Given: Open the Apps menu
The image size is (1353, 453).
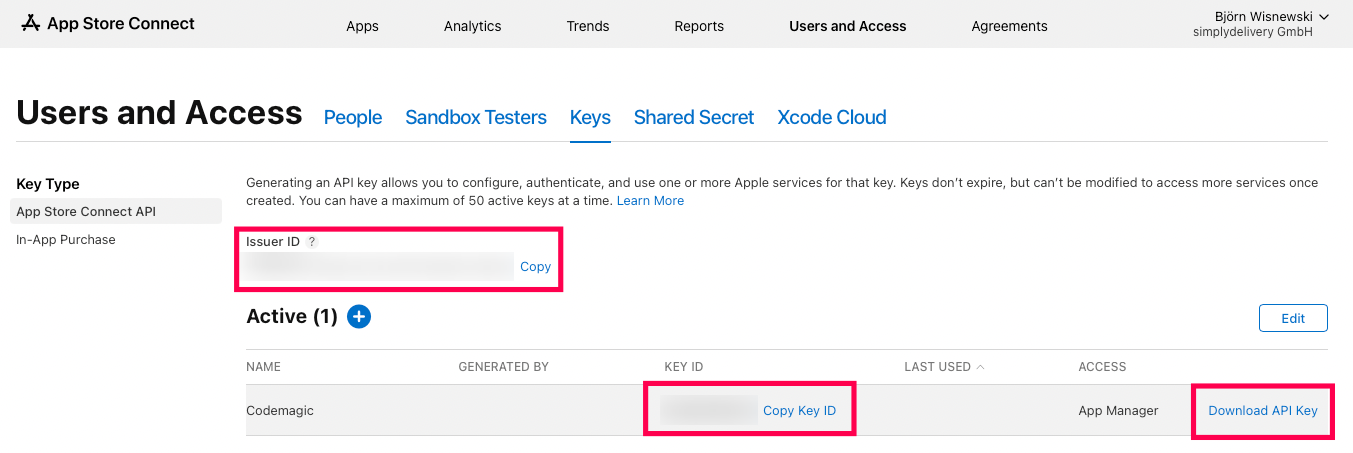Looking at the screenshot, I should tap(362, 26).
